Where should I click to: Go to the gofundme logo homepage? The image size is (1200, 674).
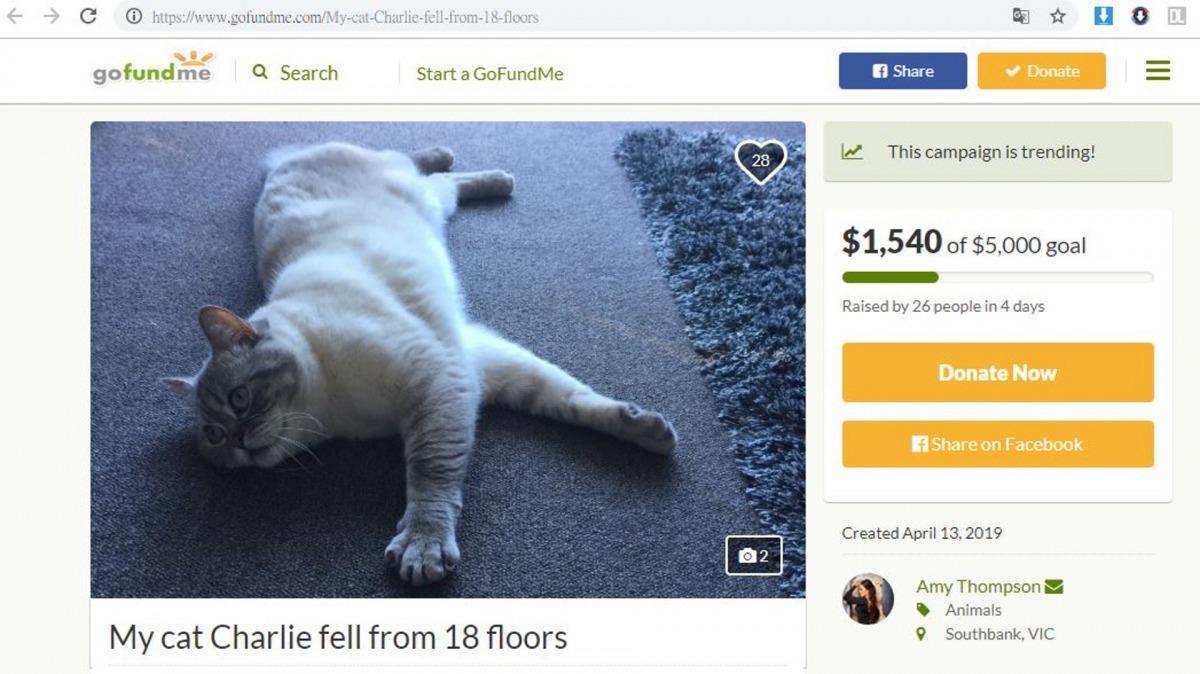[153, 69]
